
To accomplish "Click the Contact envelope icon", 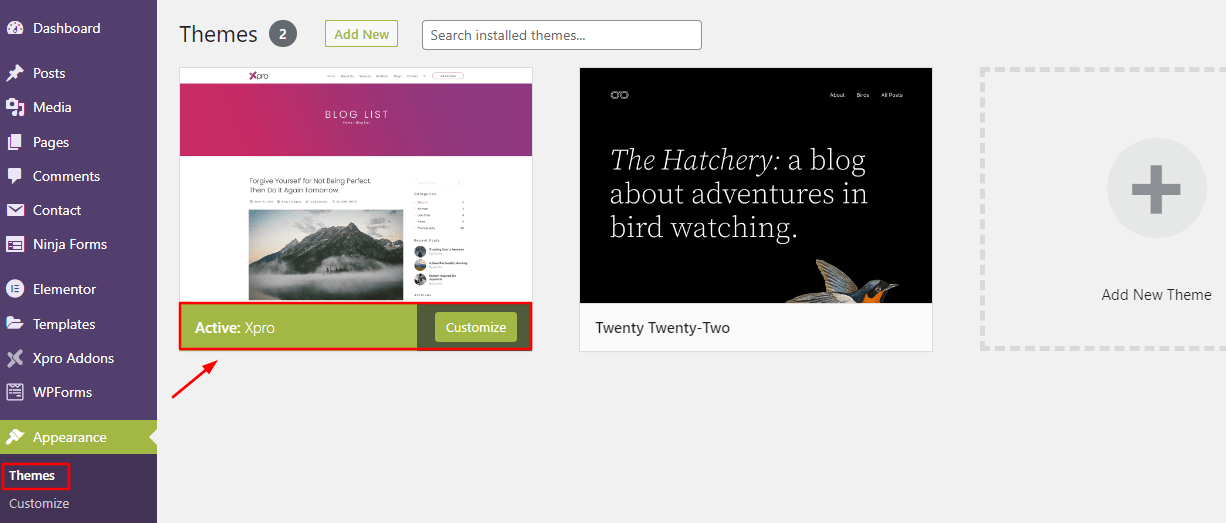I will pyautogui.click(x=15, y=210).
